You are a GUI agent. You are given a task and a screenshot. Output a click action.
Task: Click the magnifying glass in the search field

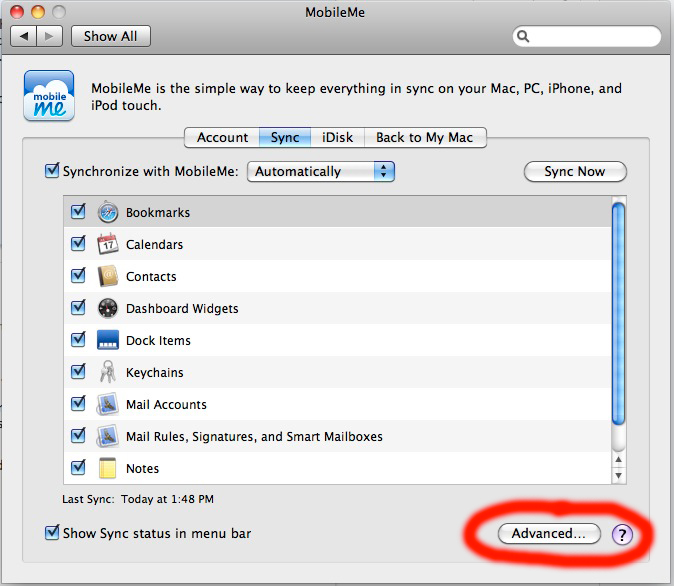tap(523, 36)
